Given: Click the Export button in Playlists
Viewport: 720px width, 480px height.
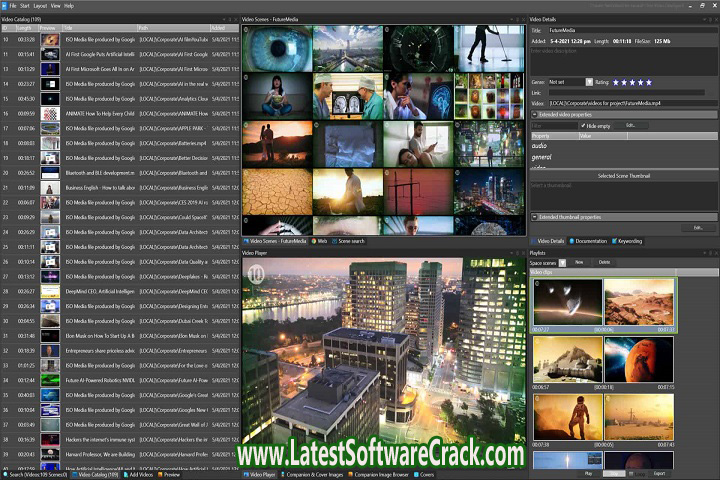Looking at the screenshot, I should click(x=659, y=473).
